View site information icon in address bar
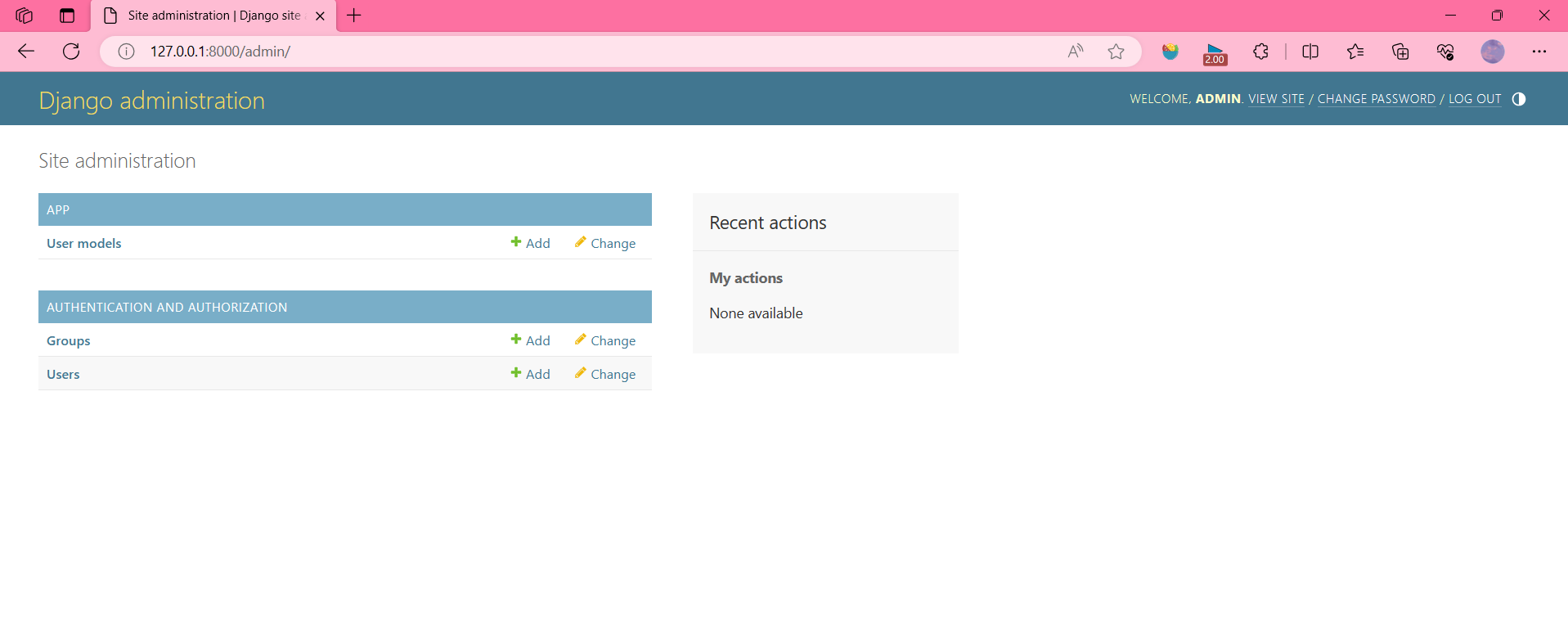This screenshot has width=1568, height=639. (x=126, y=52)
